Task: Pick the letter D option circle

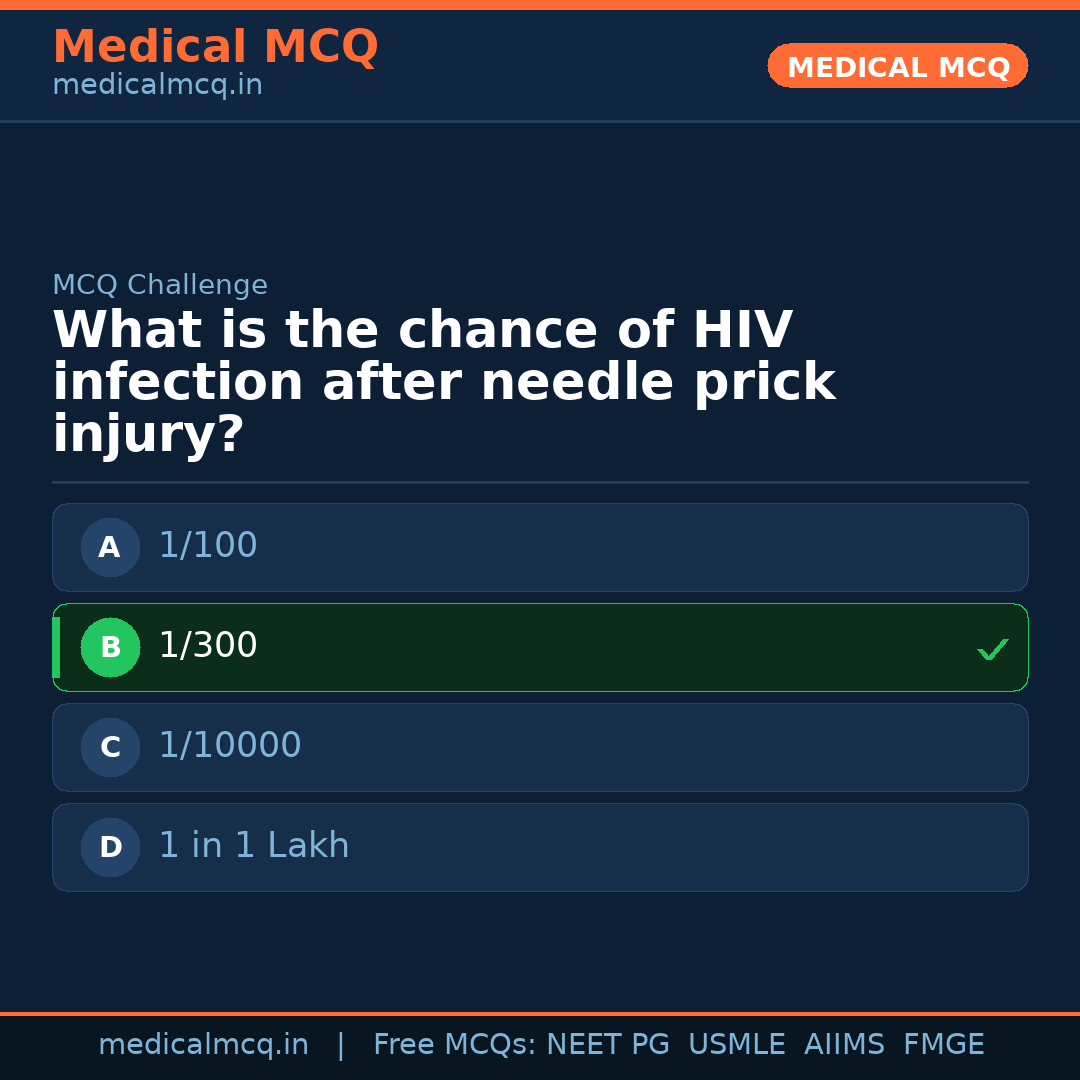Action: point(110,847)
